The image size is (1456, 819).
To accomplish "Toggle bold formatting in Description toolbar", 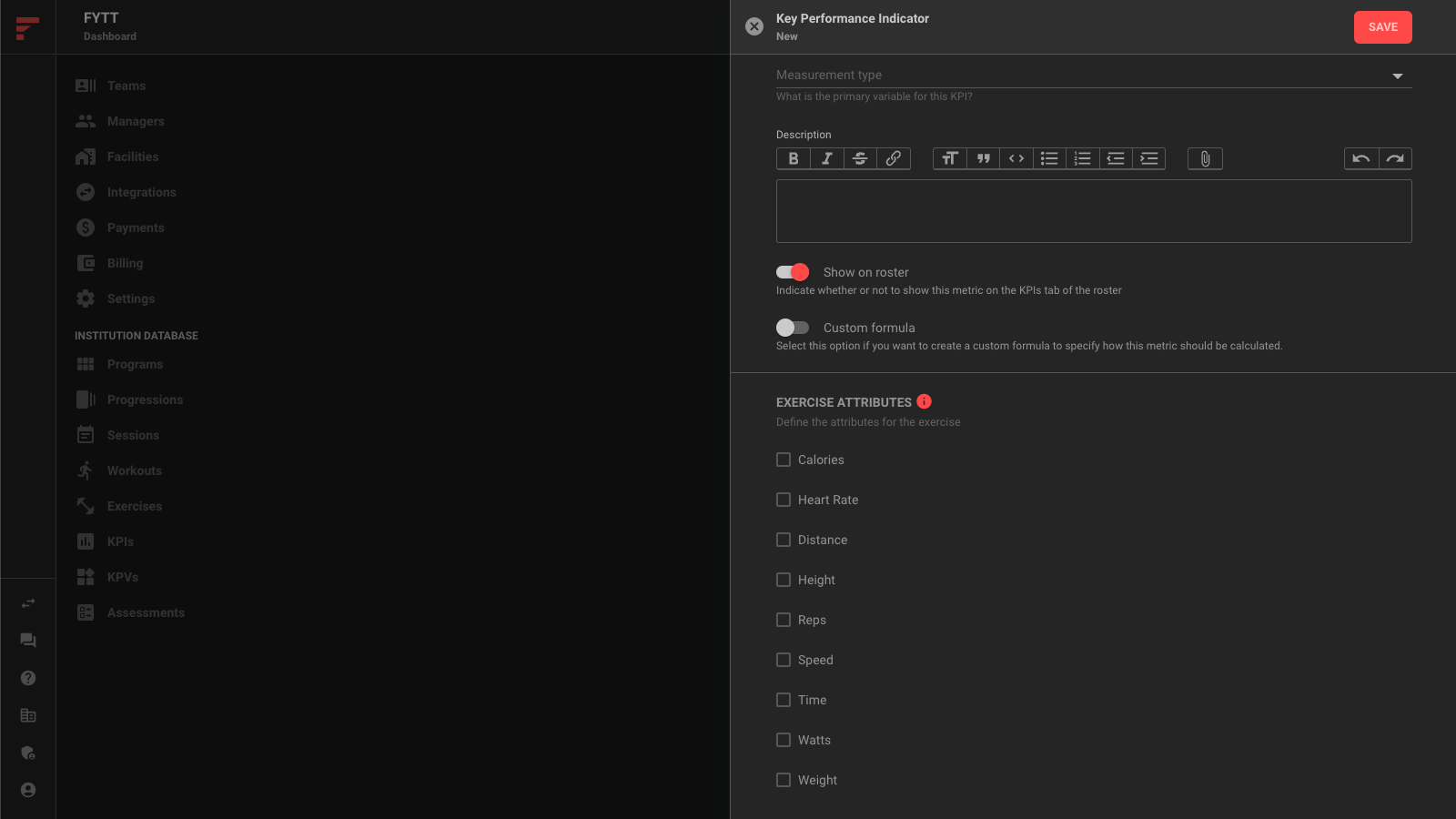I will point(794,158).
